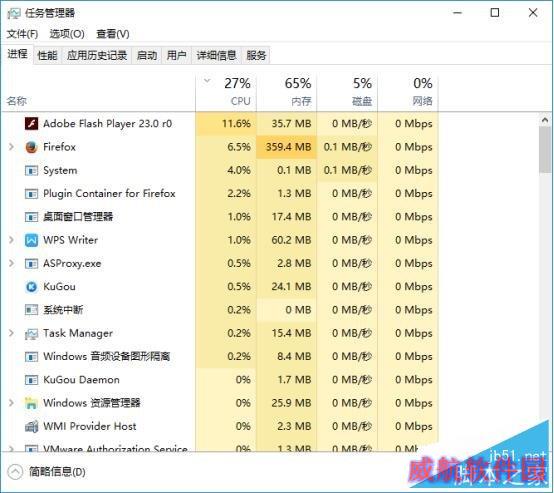Switch to the 性能 tab
Screen dimensions: 554x493
[x=47, y=55]
